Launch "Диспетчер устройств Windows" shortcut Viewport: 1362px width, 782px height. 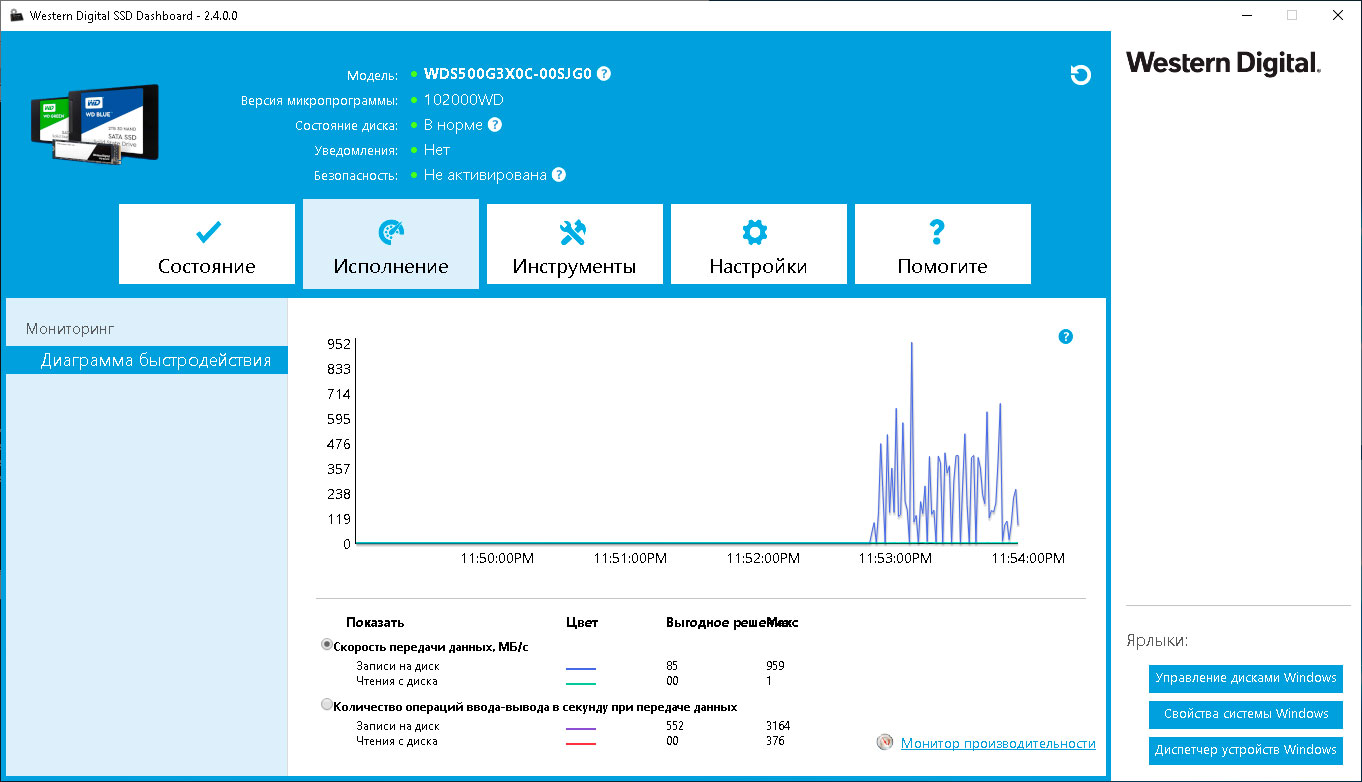tap(1246, 750)
